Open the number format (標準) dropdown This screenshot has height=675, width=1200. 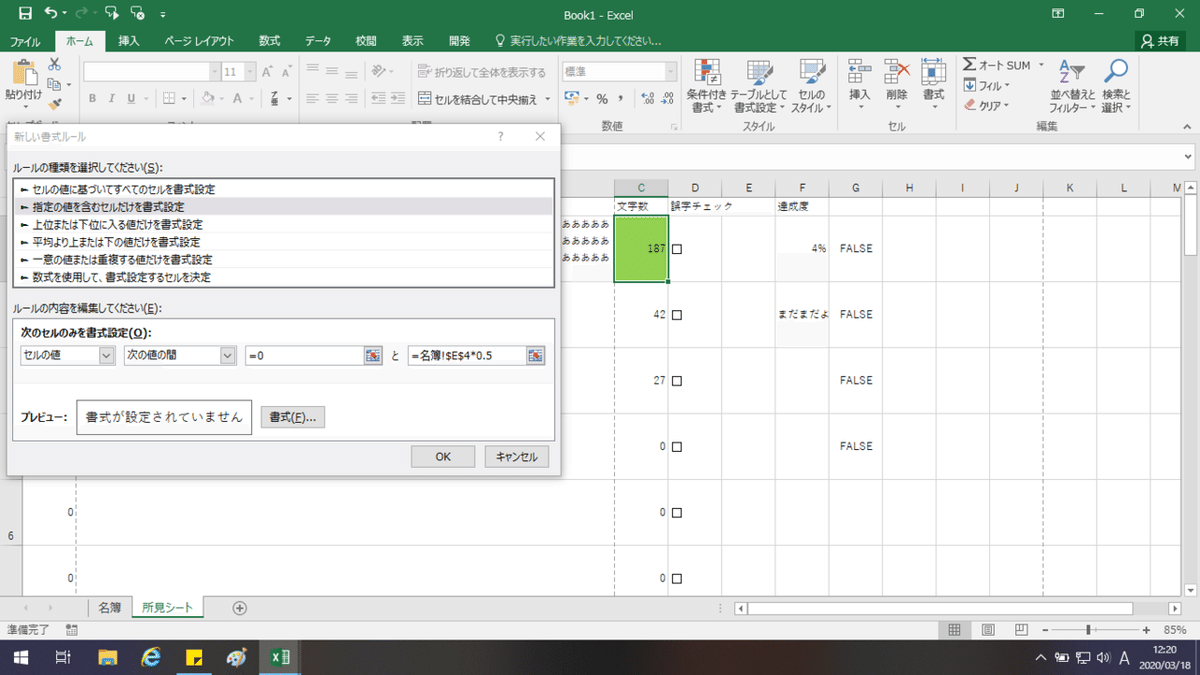(672, 72)
